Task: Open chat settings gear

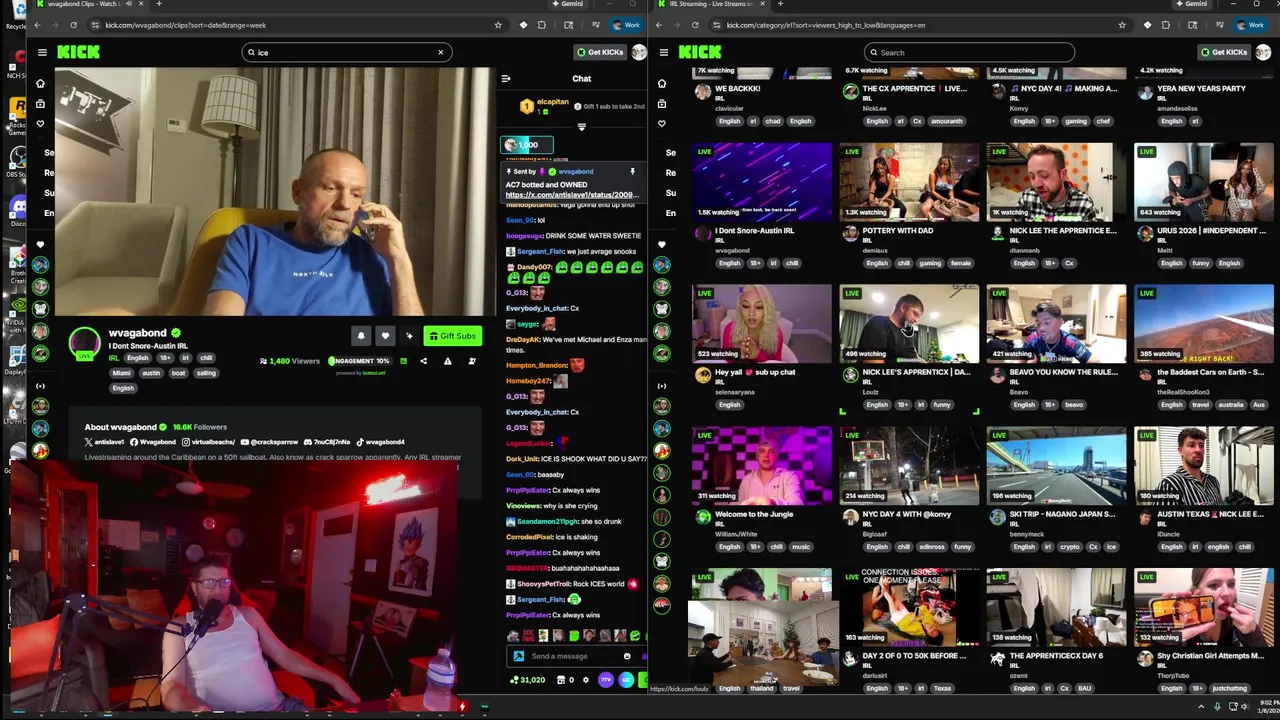Action: [586, 680]
